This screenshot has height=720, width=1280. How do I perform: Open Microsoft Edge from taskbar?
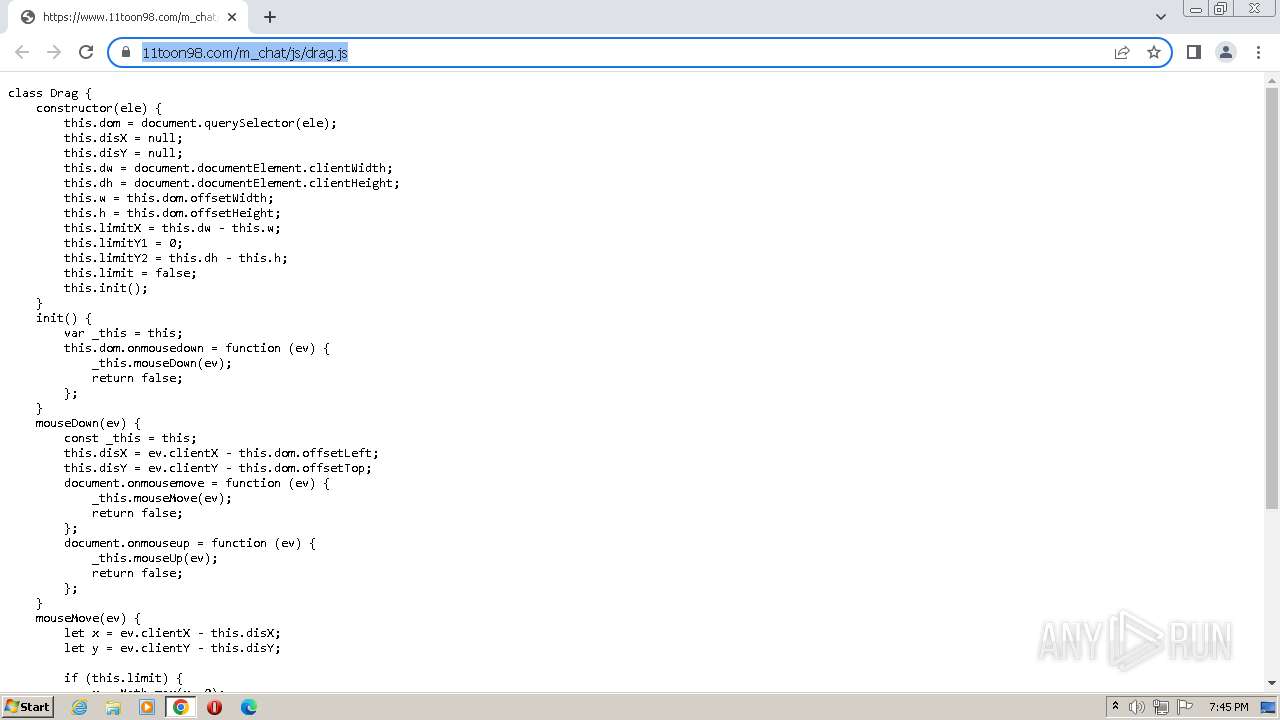(248, 707)
